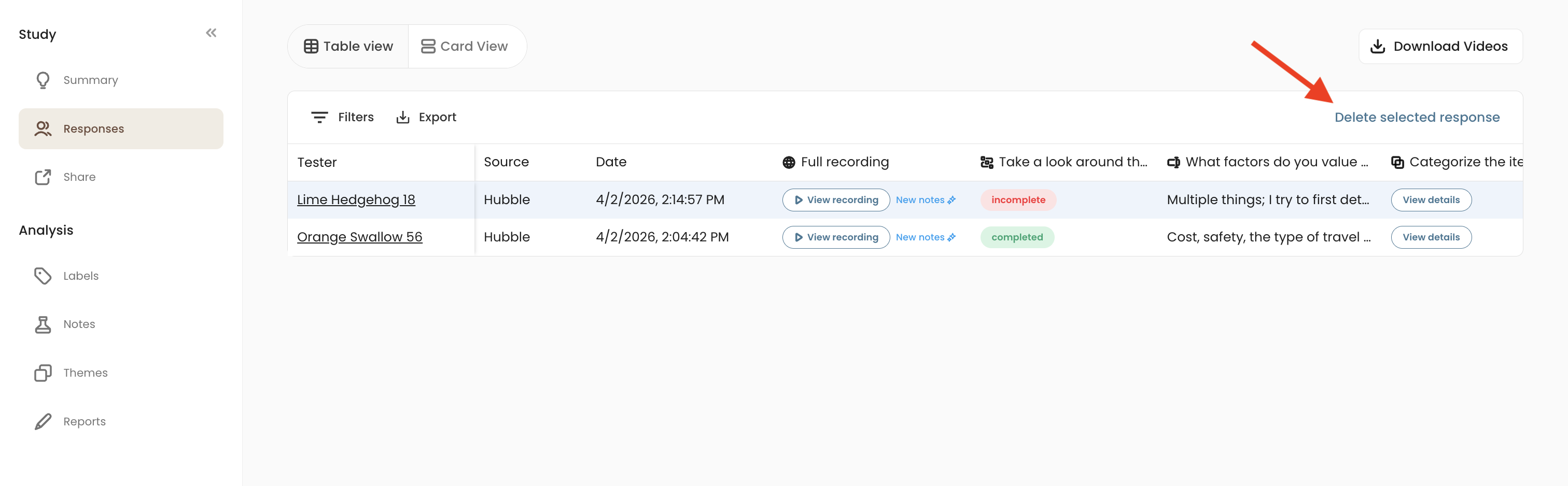Click play icon in Orange Swallow recording button

(798, 237)
